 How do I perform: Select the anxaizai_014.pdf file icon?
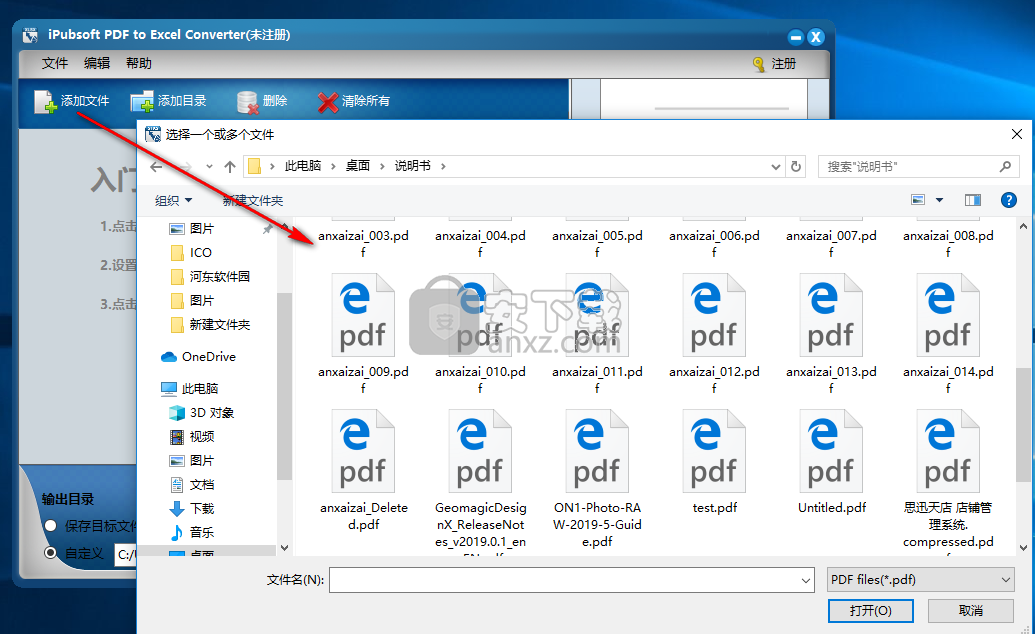(948, 316)
